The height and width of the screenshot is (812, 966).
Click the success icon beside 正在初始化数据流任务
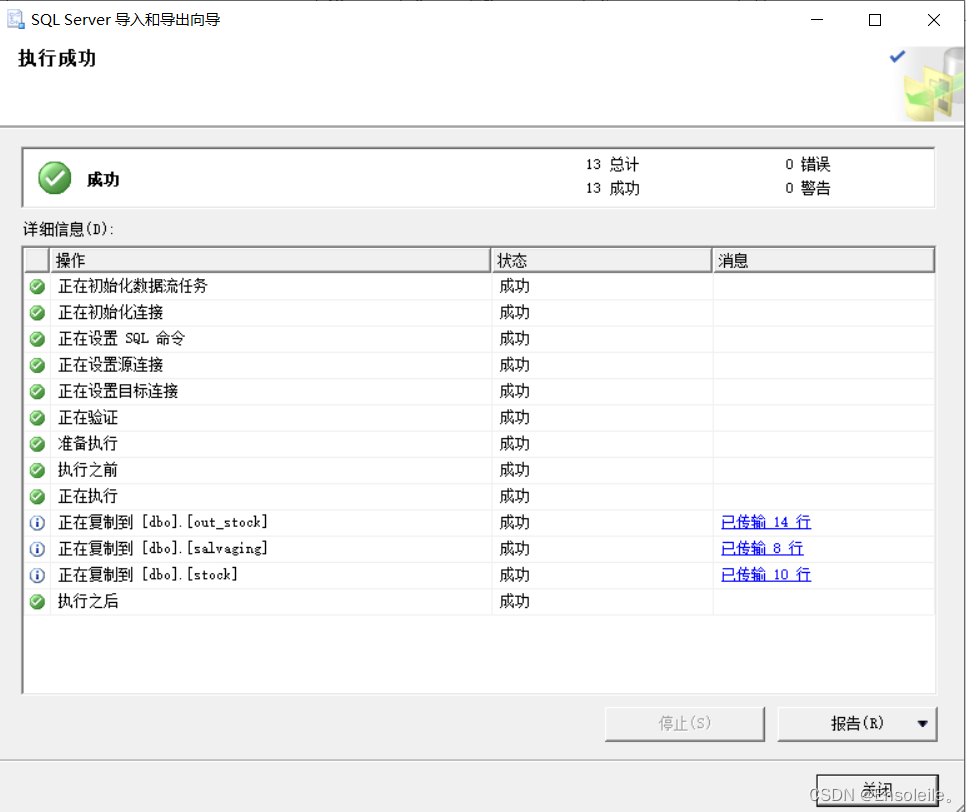click(37, 286)
